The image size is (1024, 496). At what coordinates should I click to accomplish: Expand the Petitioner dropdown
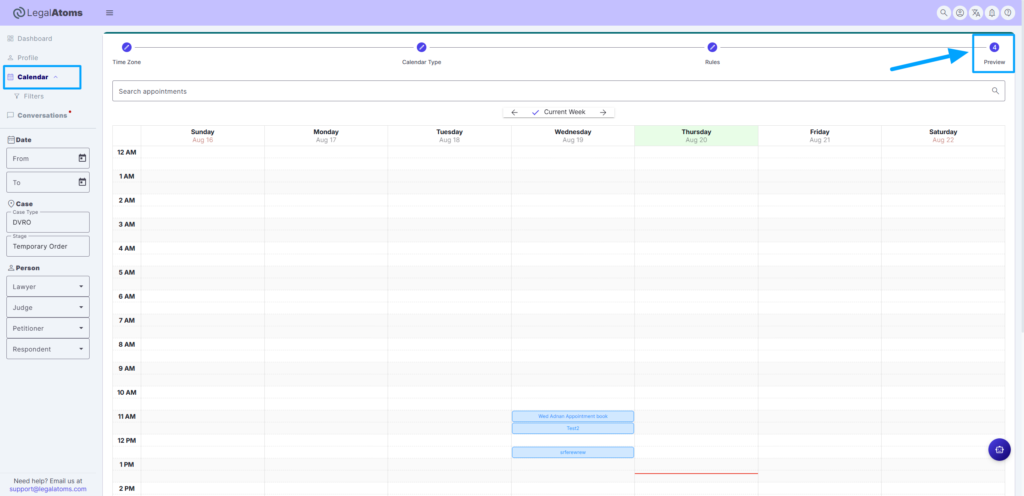coord(48,328)
